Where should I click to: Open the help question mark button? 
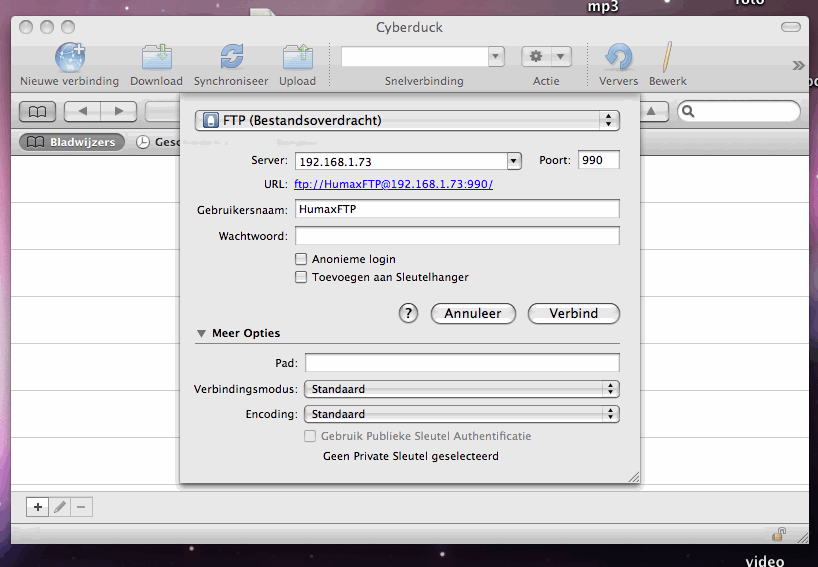[x=408, y=313]
